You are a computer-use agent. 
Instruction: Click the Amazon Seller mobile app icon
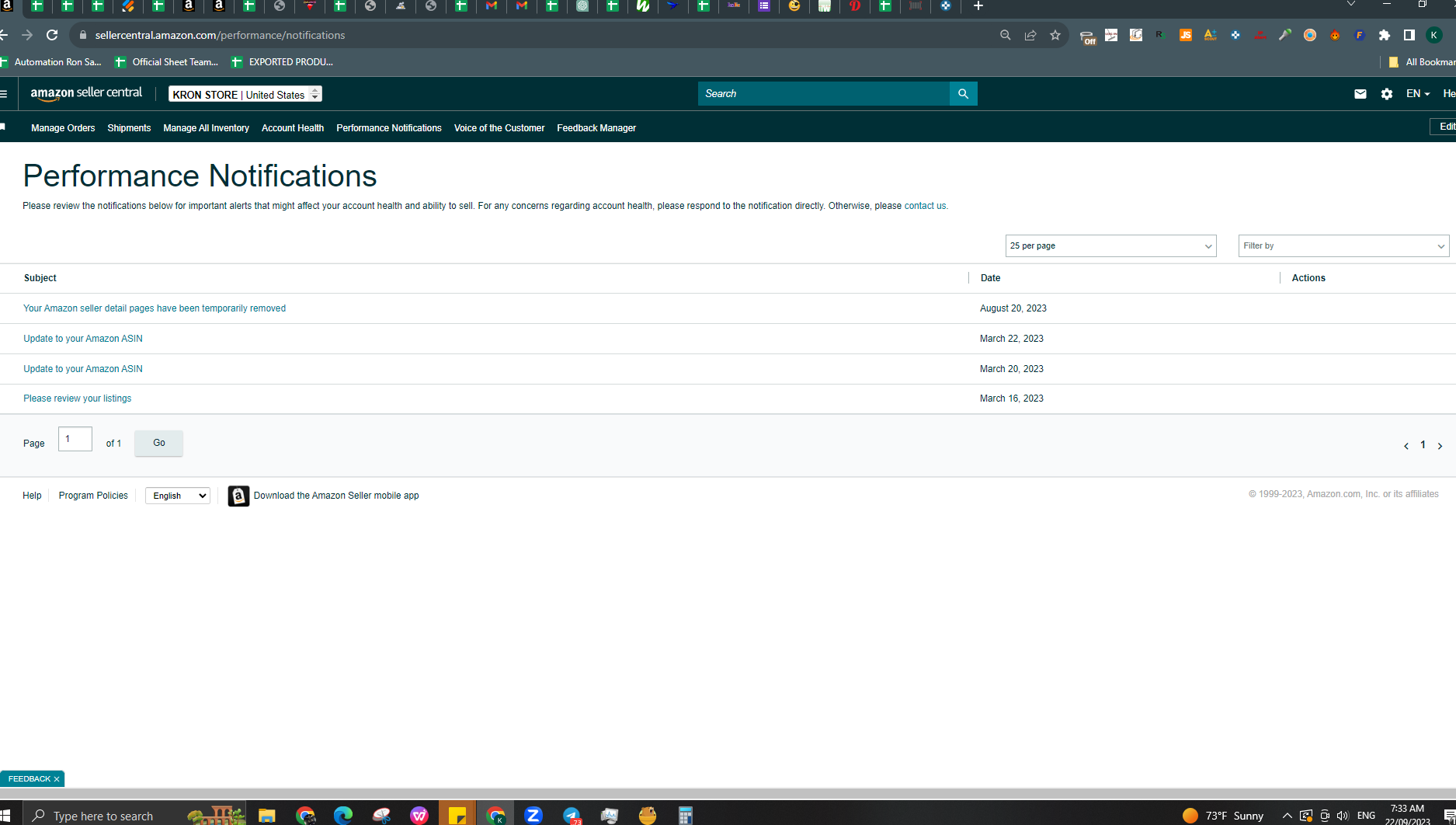pos(238,496)
